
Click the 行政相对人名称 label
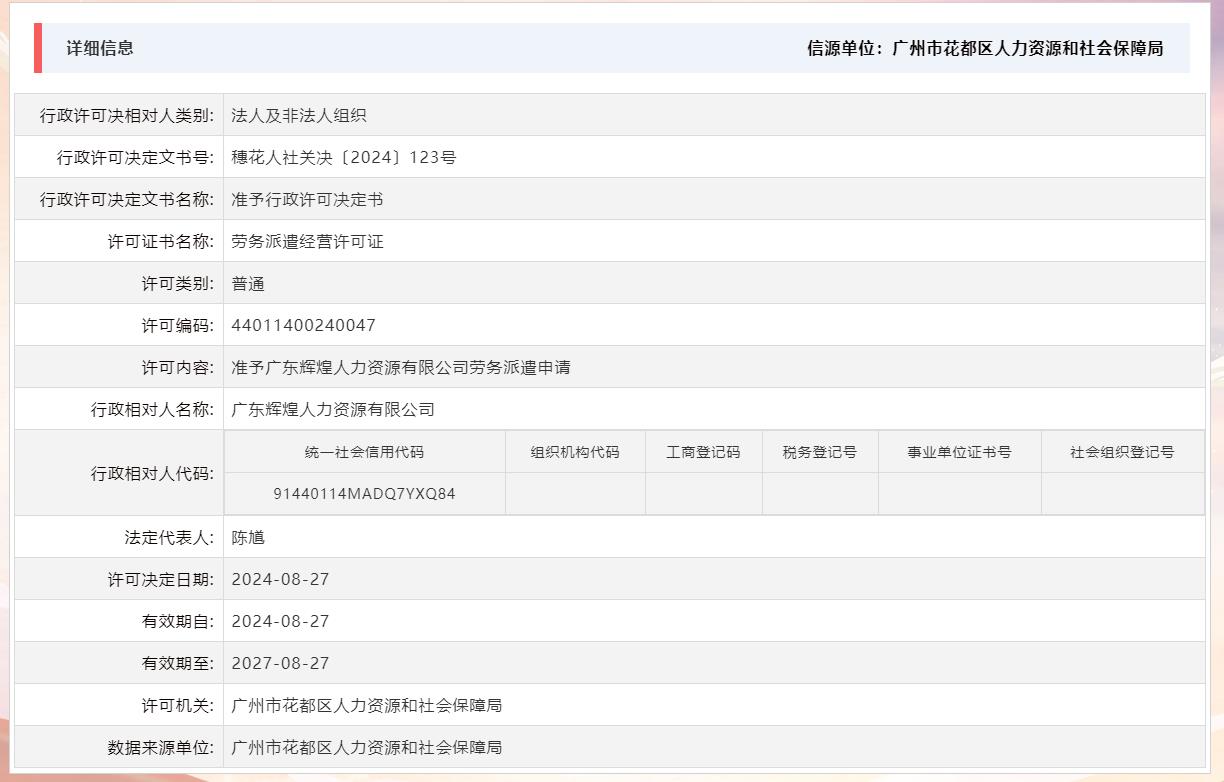pyautogui.click(x=153, y=409)
